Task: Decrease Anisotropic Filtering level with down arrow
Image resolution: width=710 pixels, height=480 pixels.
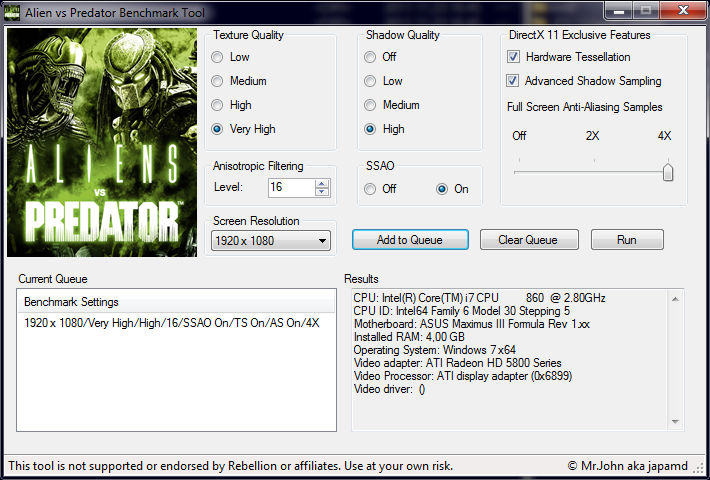Action: 322,192
